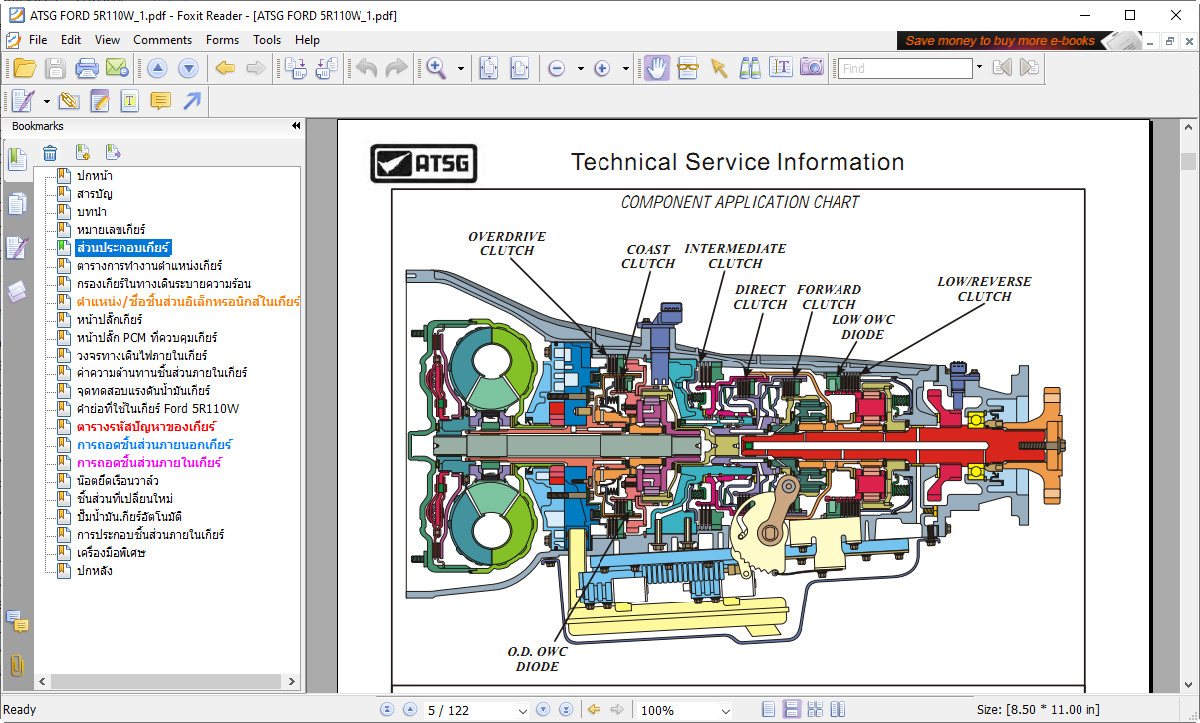The width and height of the screenshot is (1200, 723).
Task: Select the Zoom In magnifier tool
Action: [436, 68]
